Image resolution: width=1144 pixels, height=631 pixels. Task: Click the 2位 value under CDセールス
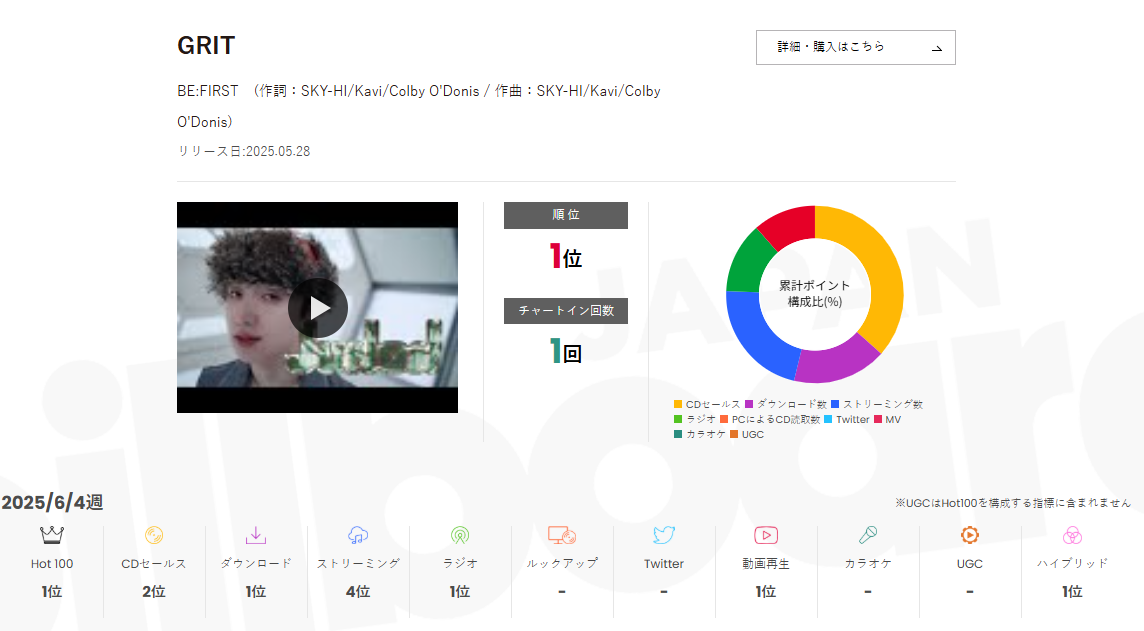[x=154, y=592]
